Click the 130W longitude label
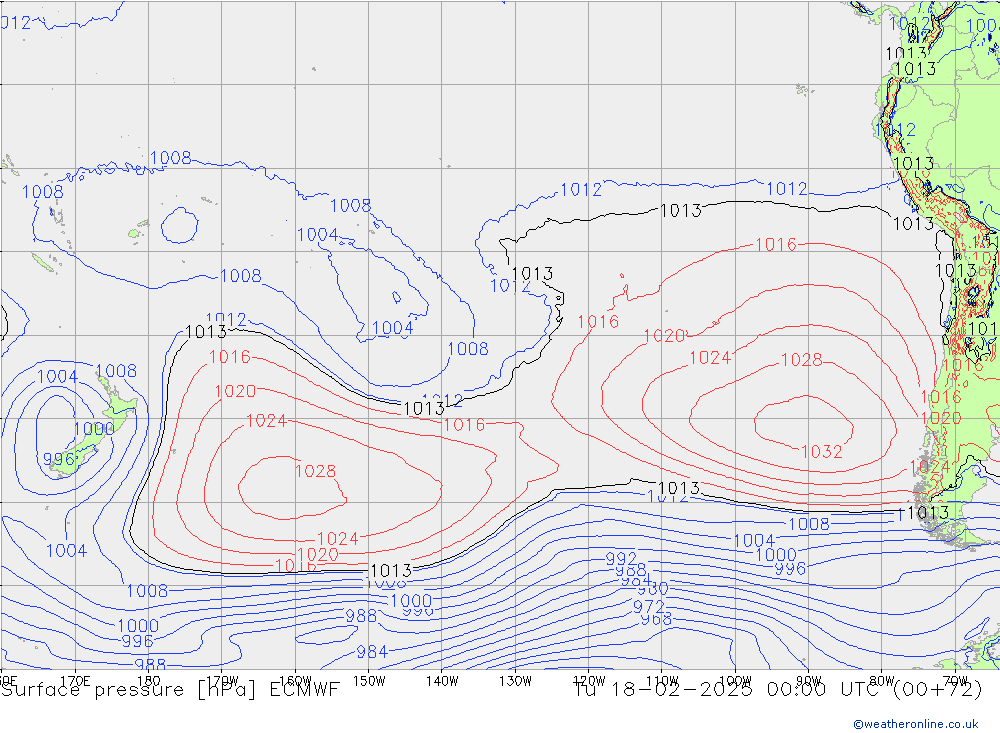 (x=515, y=681)
